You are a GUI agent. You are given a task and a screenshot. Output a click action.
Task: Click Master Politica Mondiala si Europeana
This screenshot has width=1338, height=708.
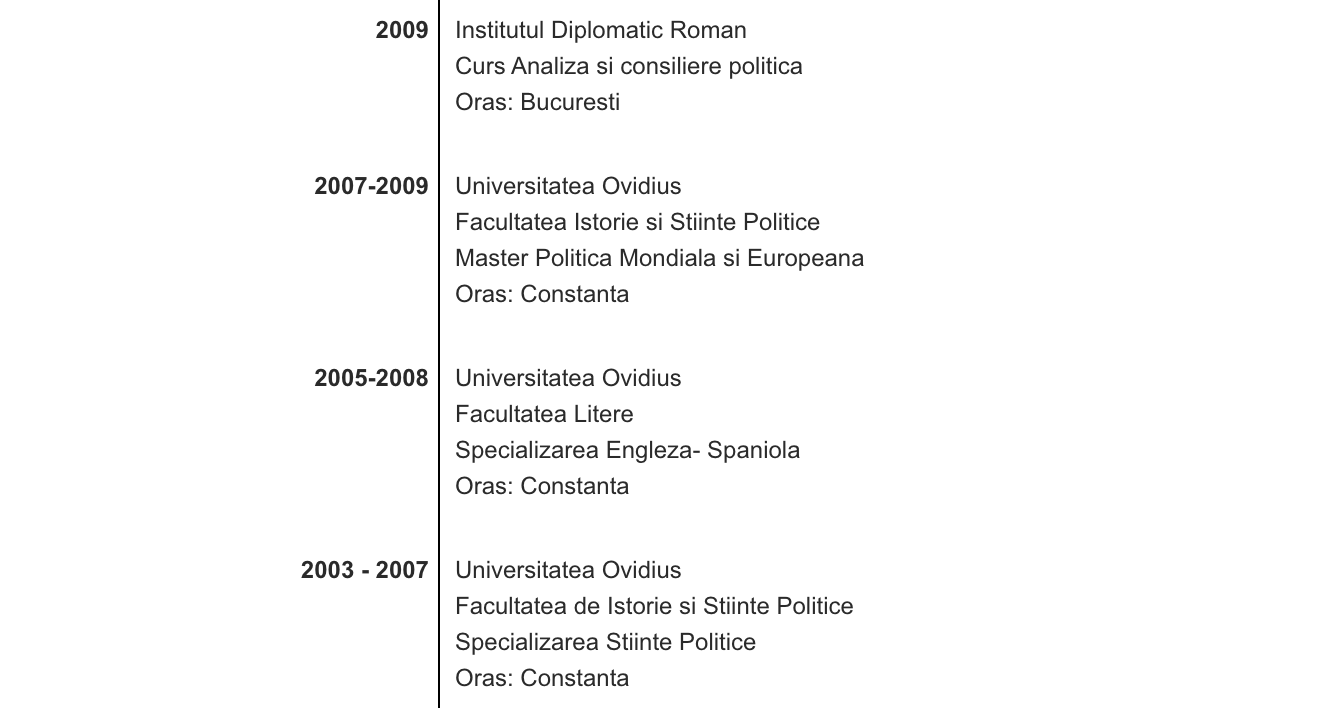pyautogui.click(x=660, y=258)
